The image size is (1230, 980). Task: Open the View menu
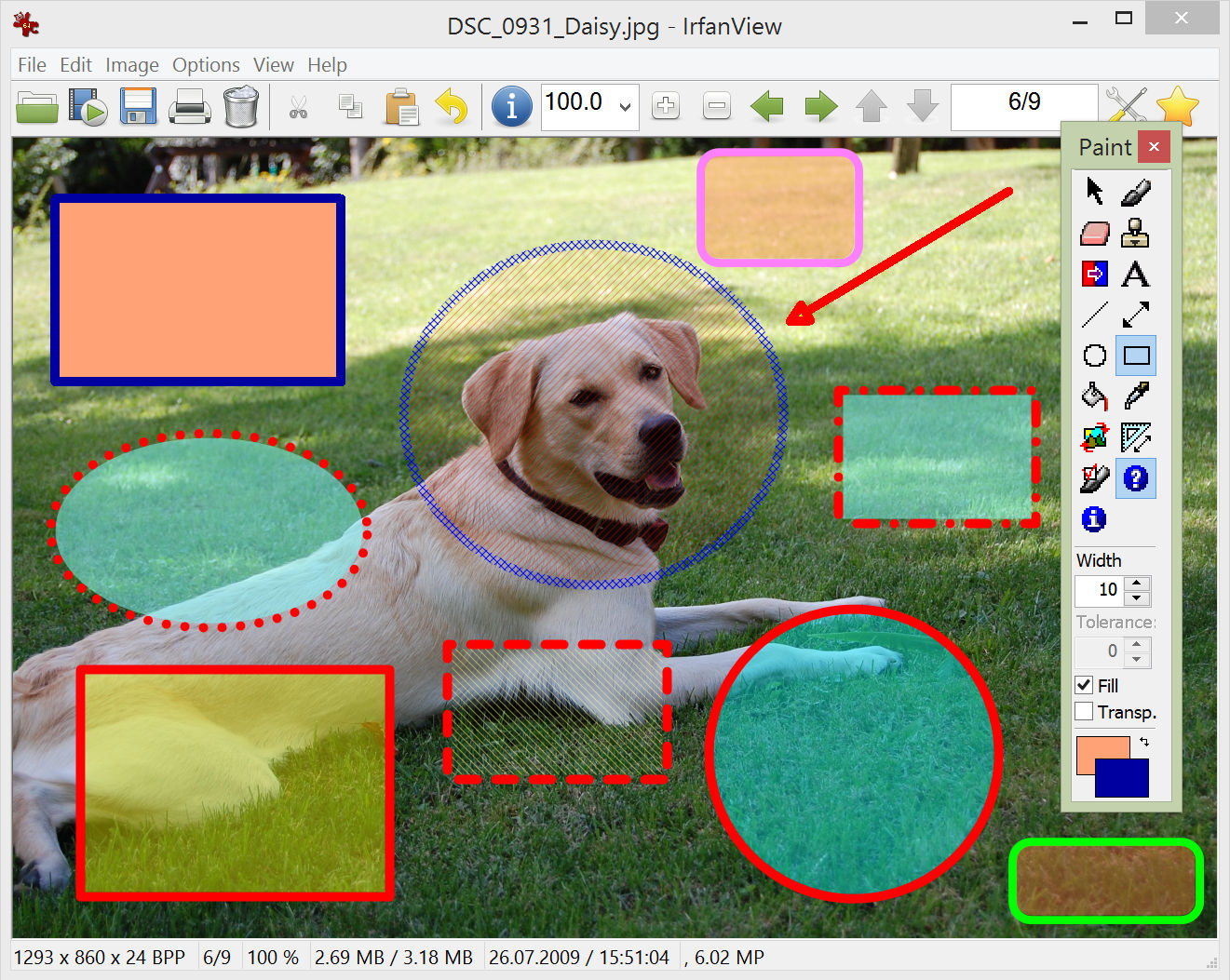pyautogui.click(x=274, y=65)
